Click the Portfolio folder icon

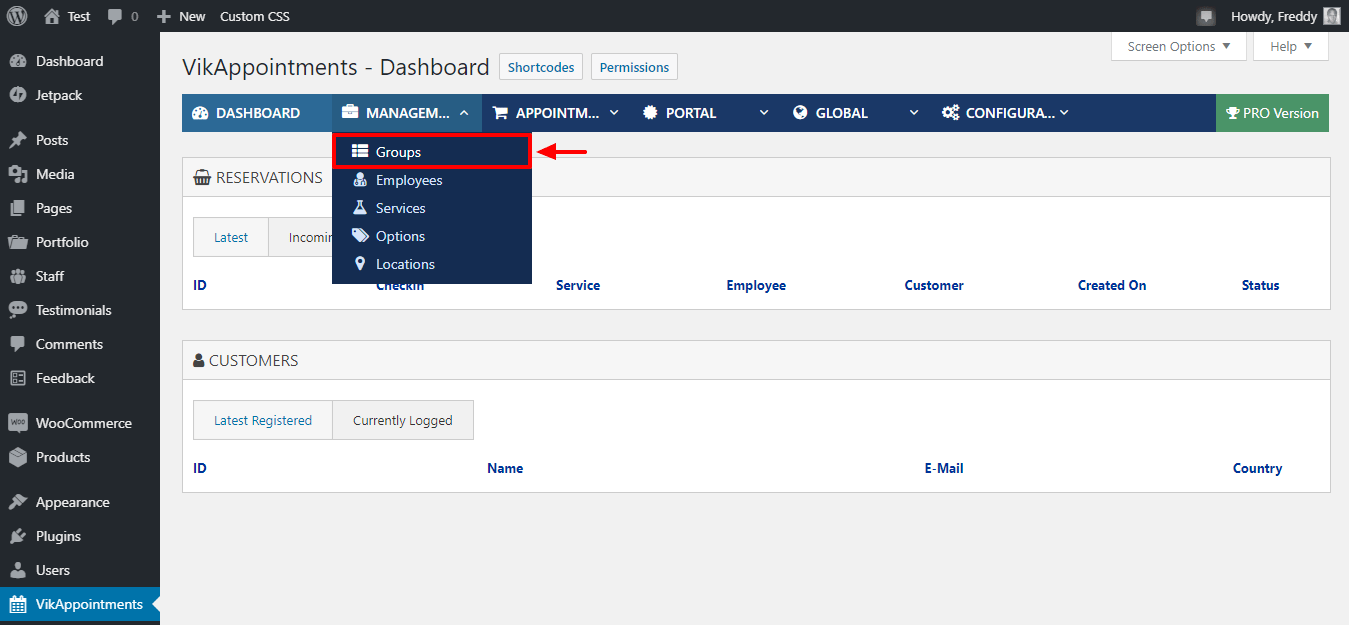click(x=17, y=242)
